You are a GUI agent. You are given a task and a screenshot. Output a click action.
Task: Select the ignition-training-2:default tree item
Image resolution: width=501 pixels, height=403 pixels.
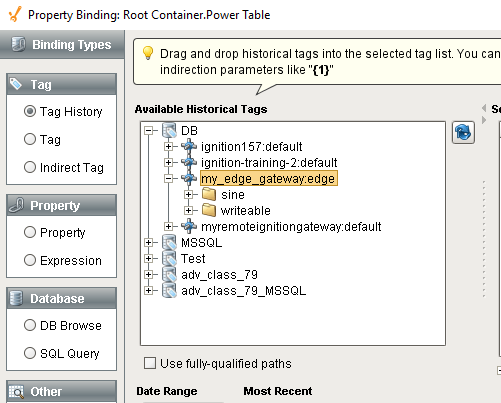pos(269,163)
